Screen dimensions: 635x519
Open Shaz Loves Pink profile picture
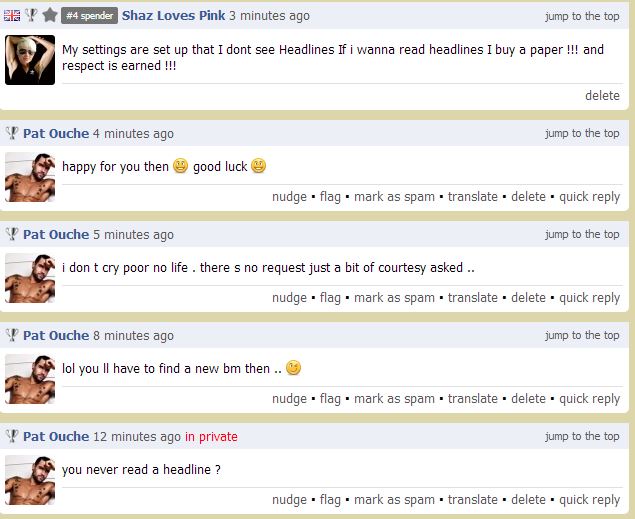pyautogui.click(x=30, y=60)
